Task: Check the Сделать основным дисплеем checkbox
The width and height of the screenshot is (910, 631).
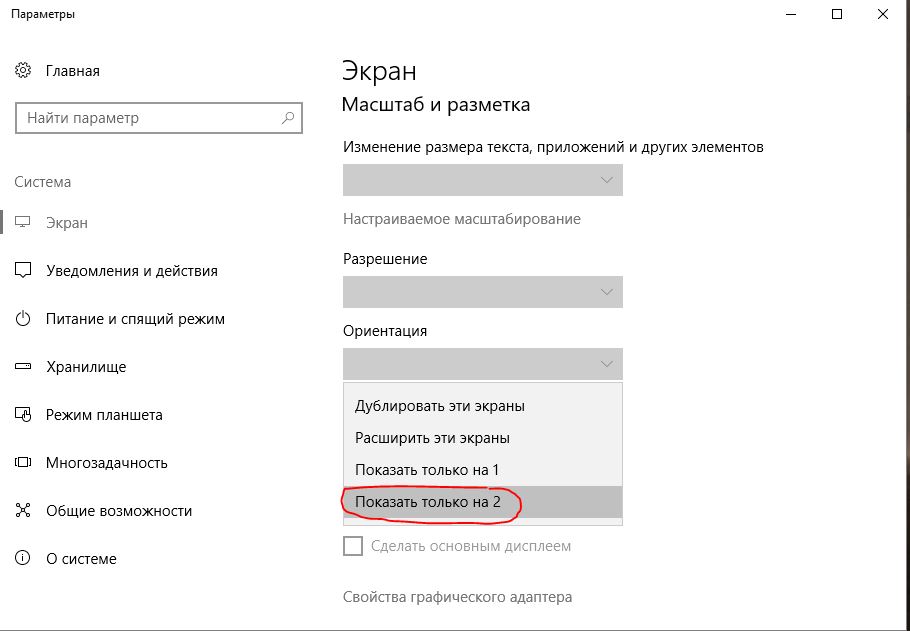Action: (353, 546)
